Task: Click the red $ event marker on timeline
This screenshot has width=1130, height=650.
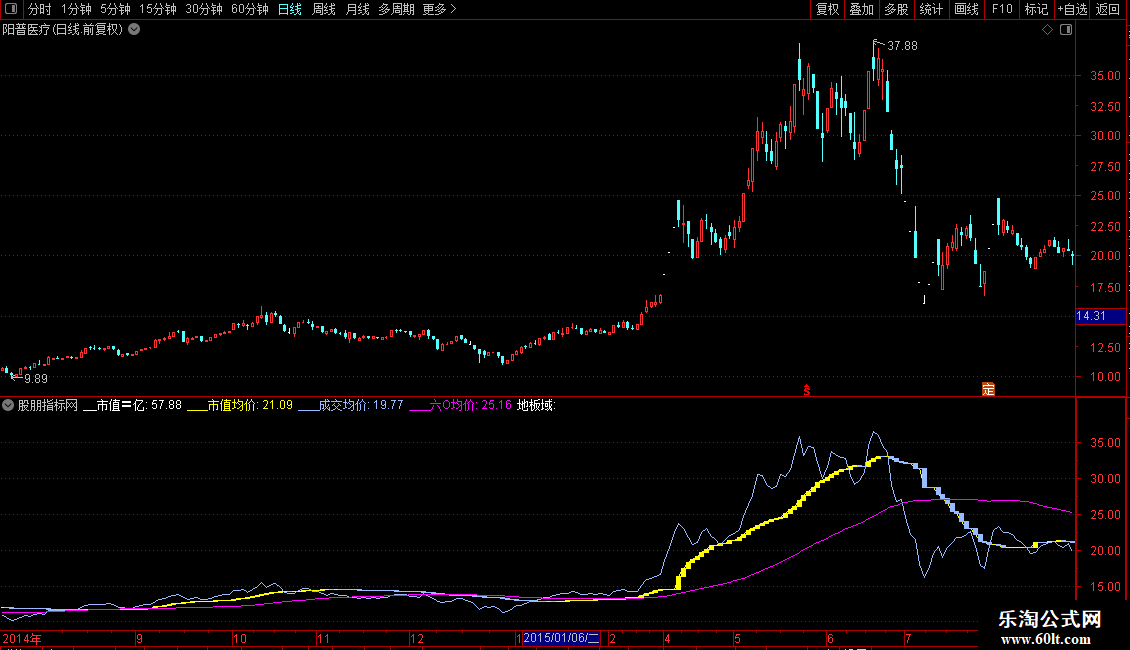Action: pos(807,390)
